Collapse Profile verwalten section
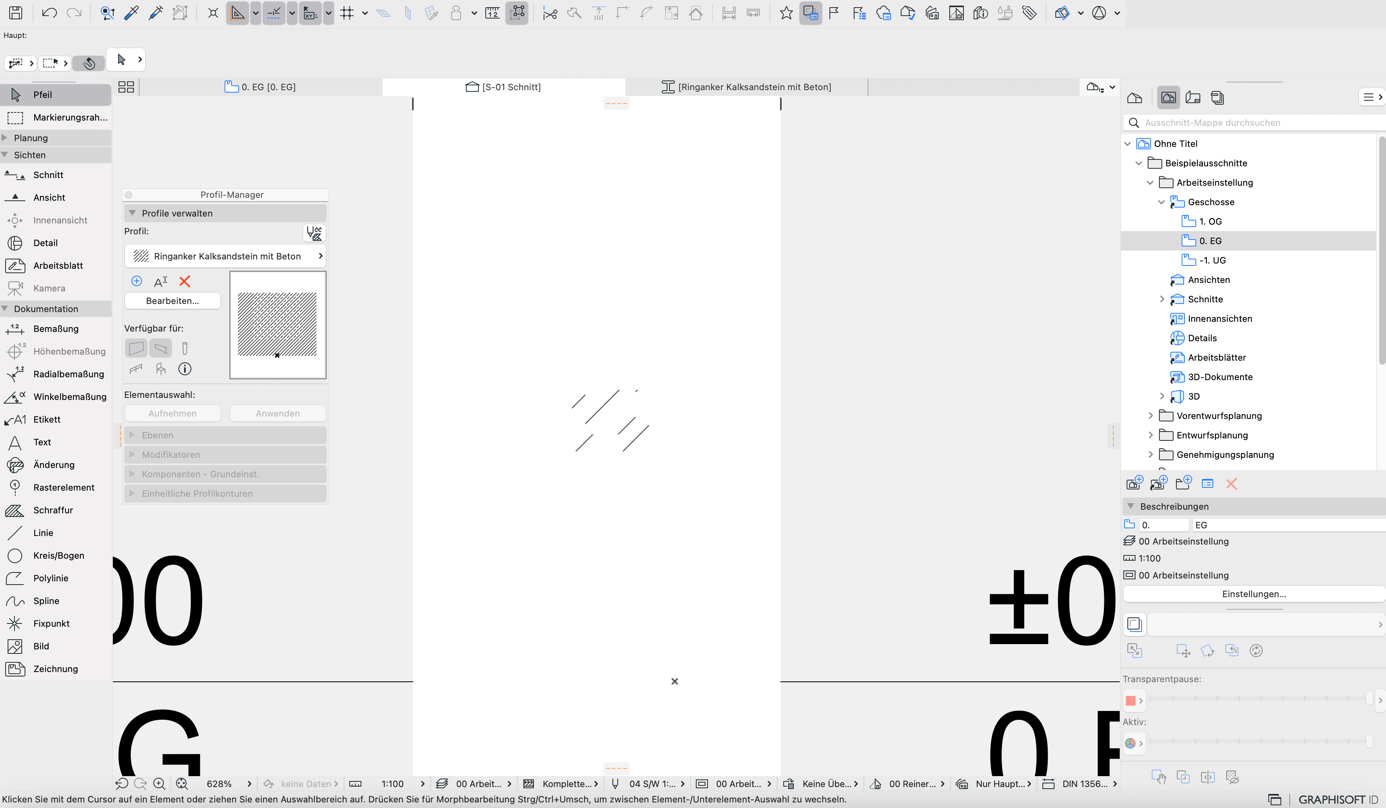Viewport: 1386px width, 808px height. click(x=132, y=213)
